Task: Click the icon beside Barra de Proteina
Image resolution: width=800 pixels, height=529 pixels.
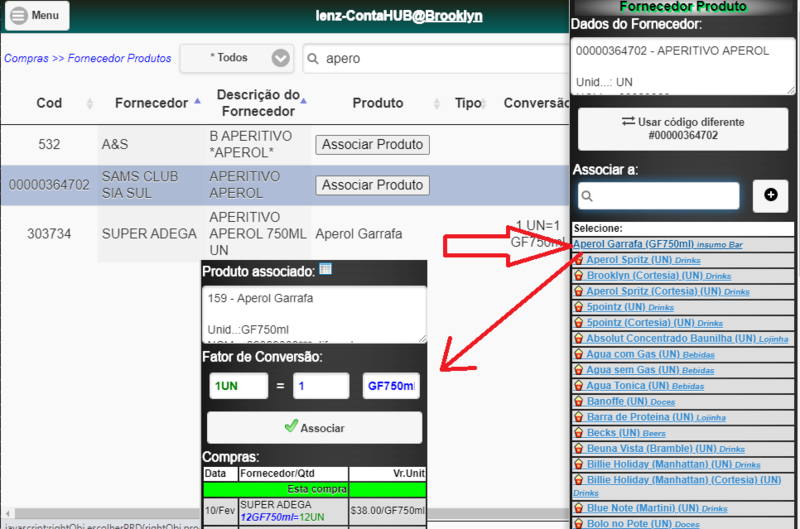Action: click(579, 417)
